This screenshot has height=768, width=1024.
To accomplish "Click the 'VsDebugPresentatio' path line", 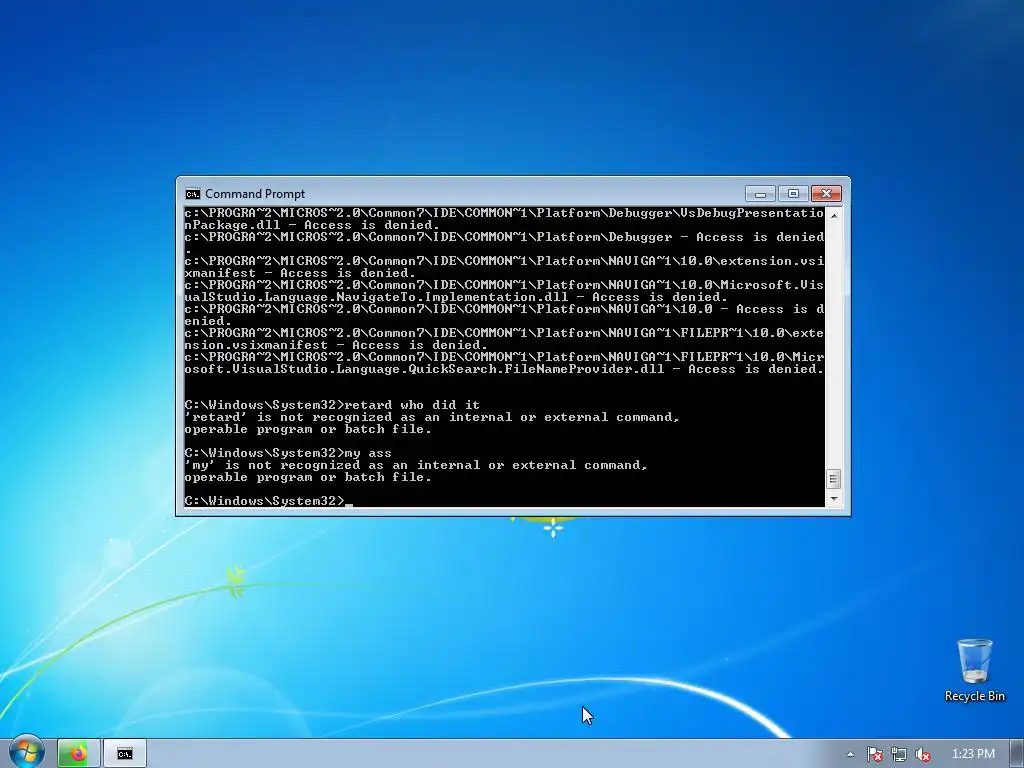I will 504,213.
